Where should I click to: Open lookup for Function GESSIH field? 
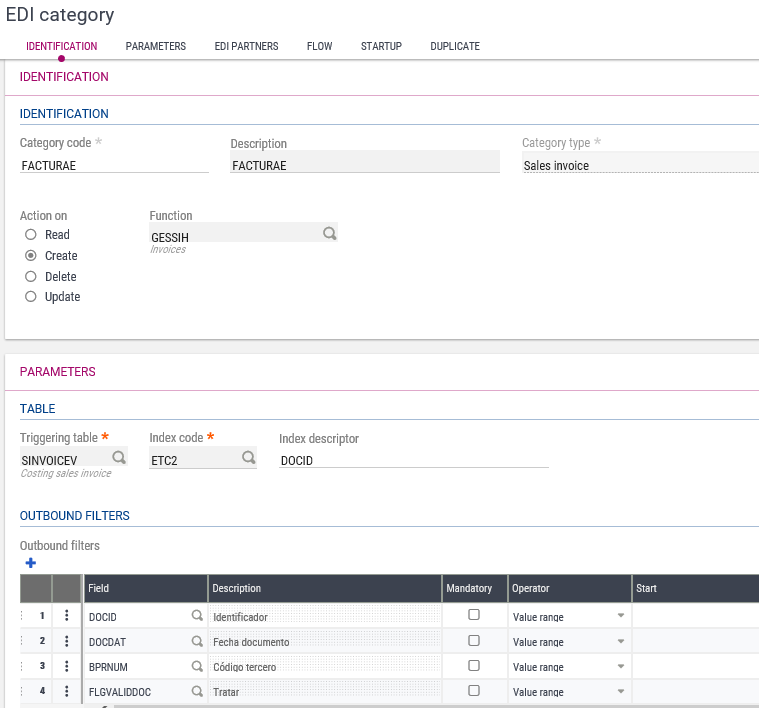[329, 233]
